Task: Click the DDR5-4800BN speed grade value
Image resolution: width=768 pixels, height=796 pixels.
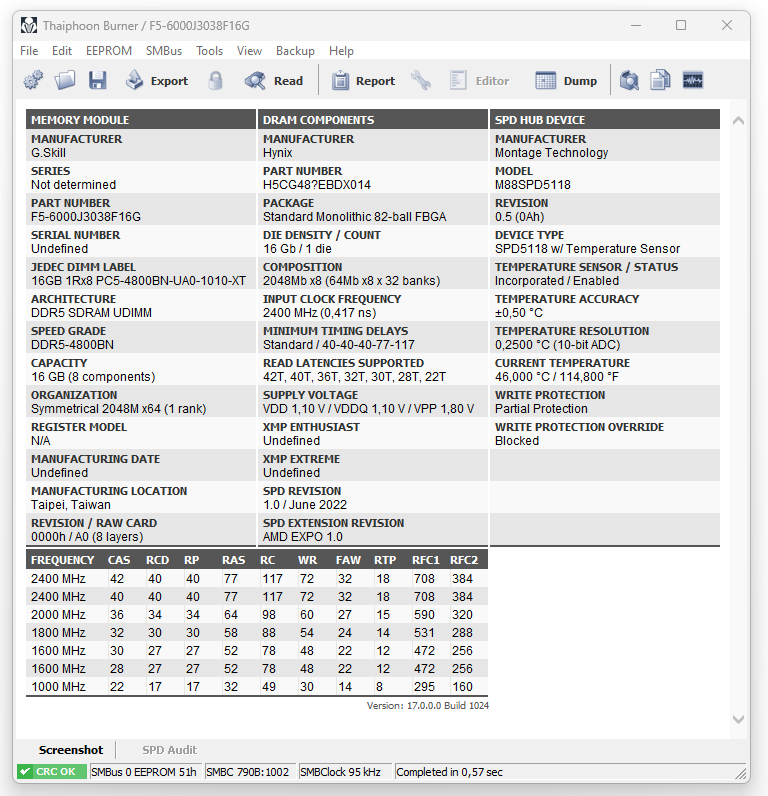Action: click(72, 345)
